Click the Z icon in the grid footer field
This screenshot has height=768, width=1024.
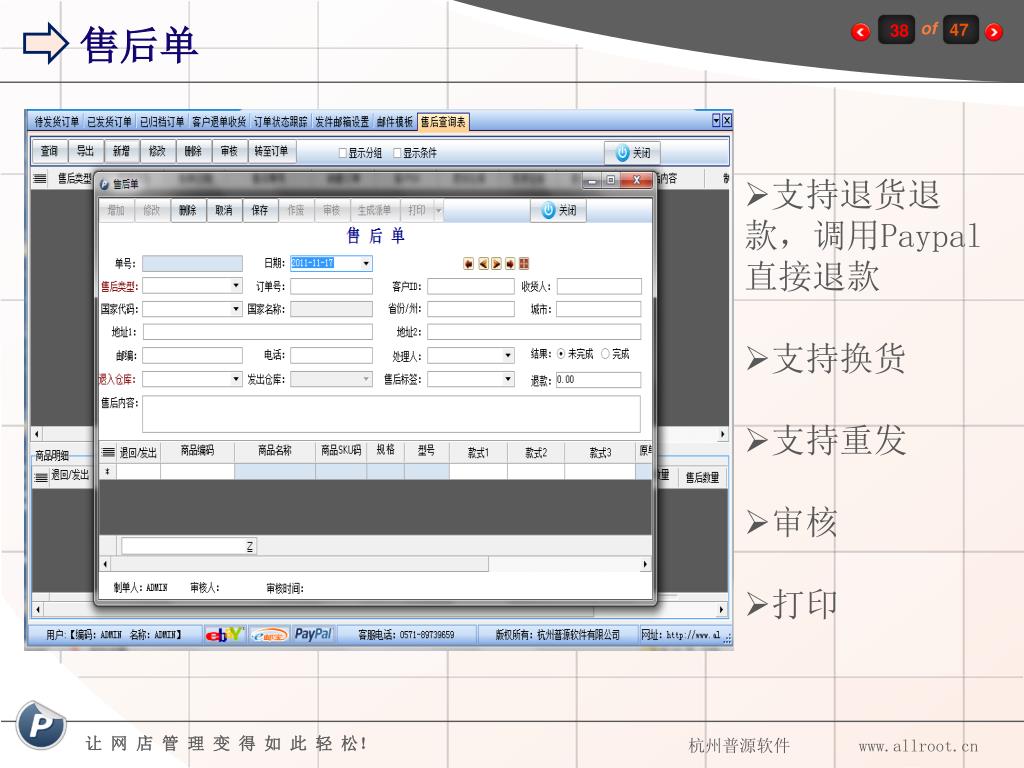point(249,546)
